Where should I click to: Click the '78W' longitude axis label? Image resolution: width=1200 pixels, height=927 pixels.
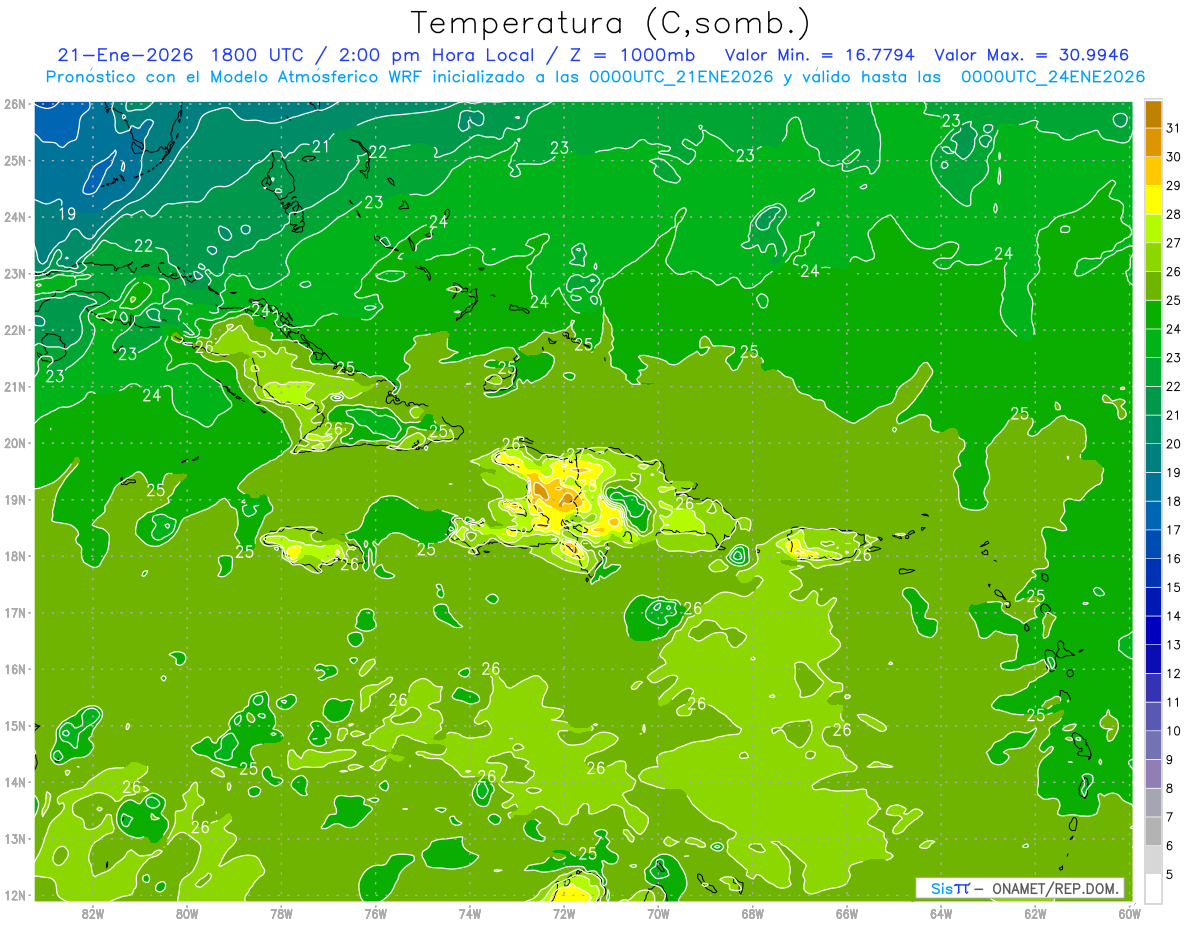[x=281, y=913]
